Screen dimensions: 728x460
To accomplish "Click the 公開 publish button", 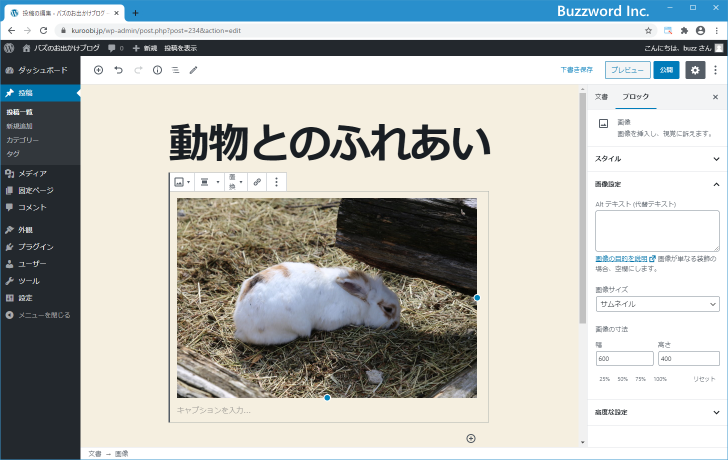I will point(666,70).
